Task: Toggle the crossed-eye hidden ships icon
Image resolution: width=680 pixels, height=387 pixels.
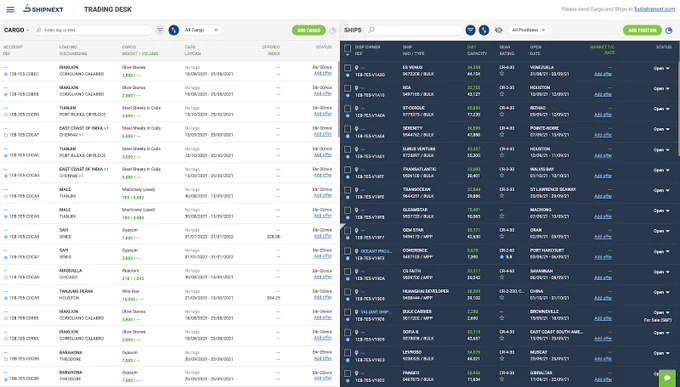Action: [499, 30]
